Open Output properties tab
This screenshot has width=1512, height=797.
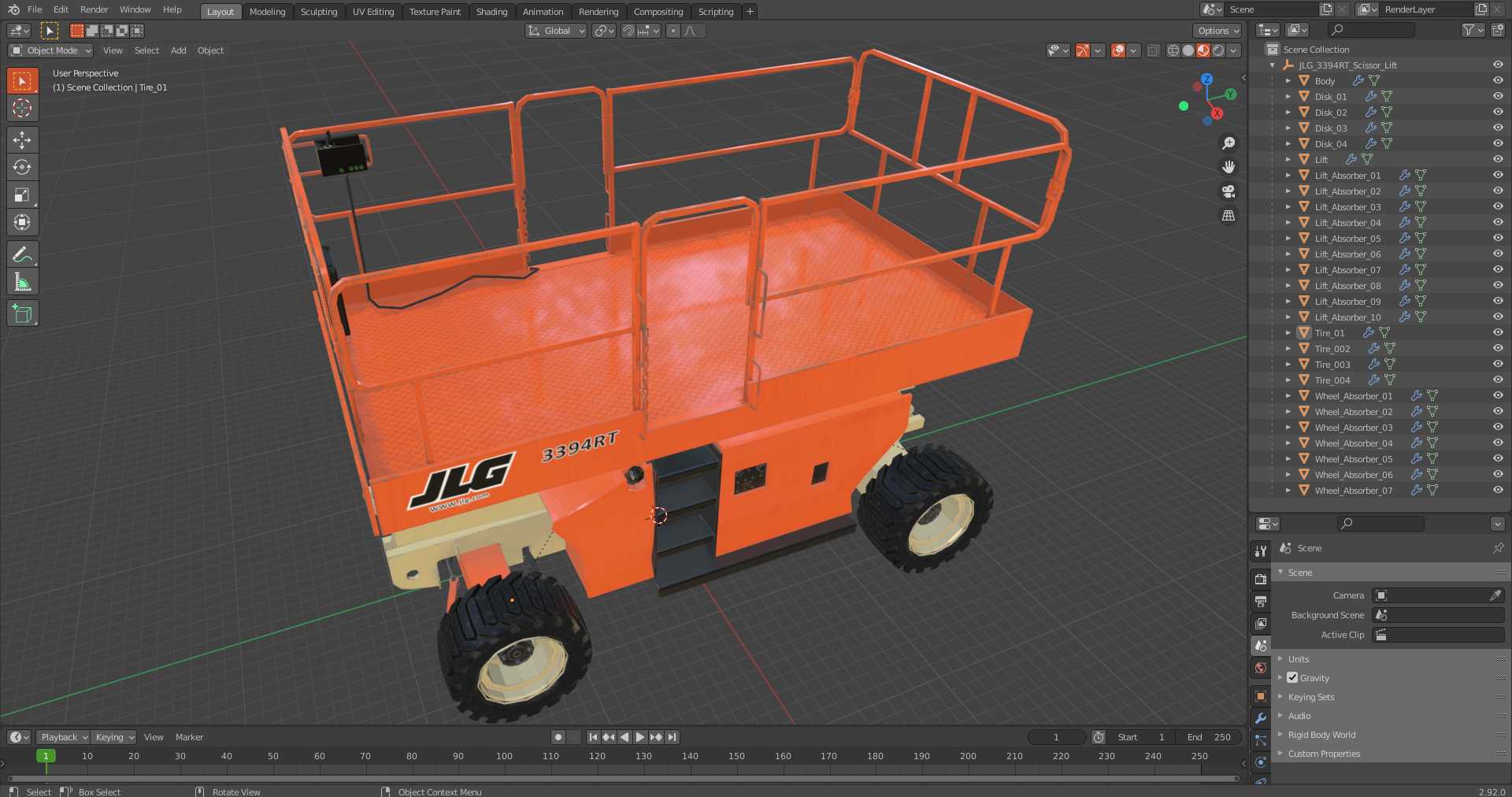[1261, 601]
